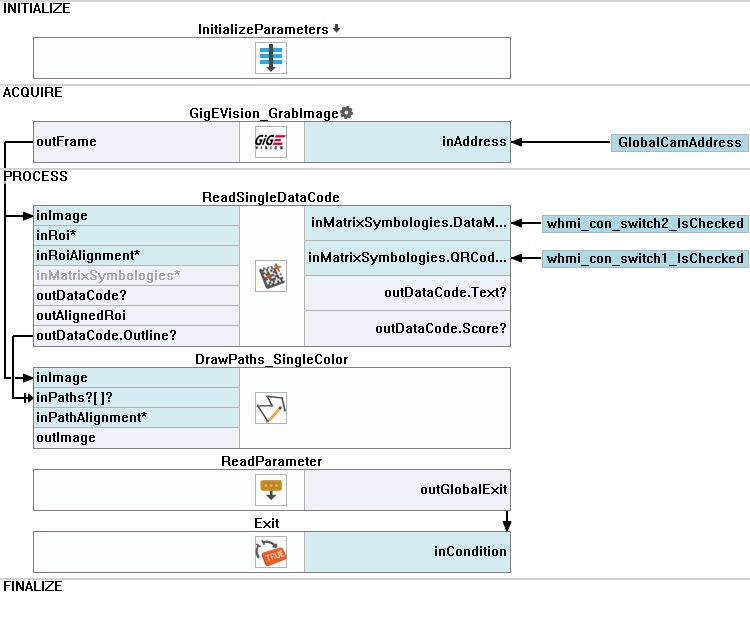
Task: Click the ReadParameter block icon
Action: (271, 490)
